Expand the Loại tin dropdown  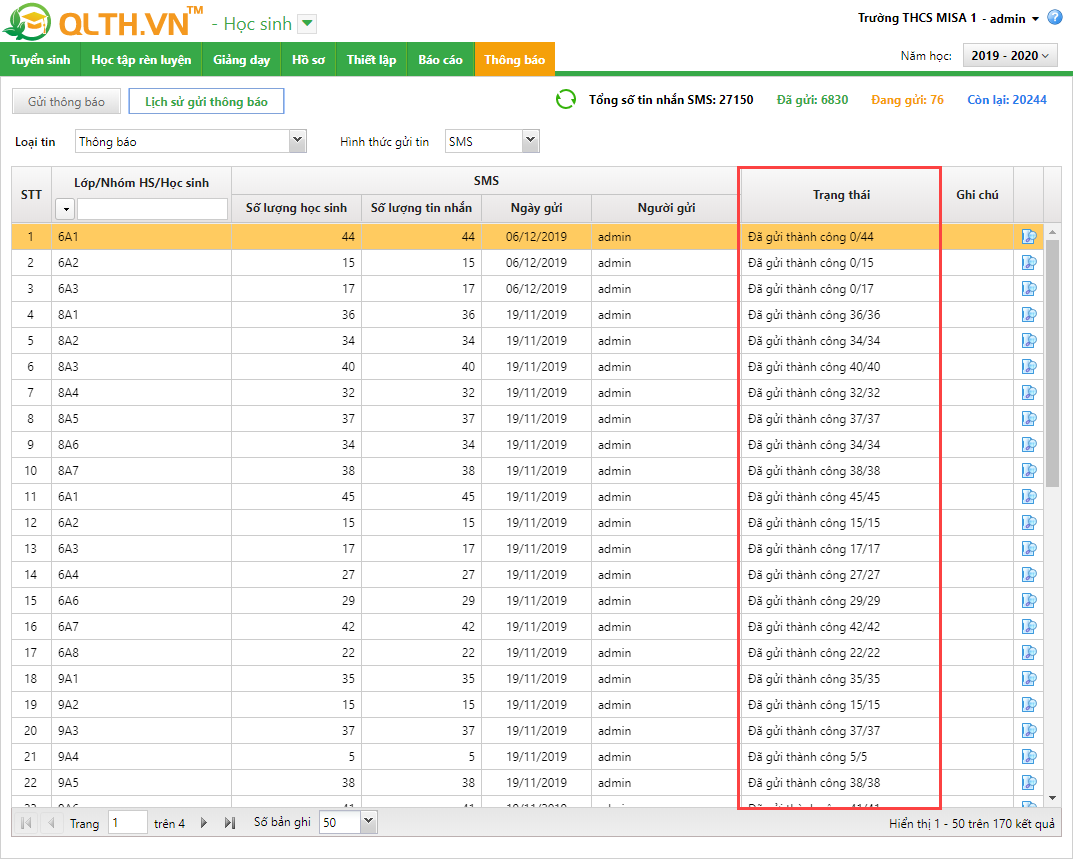297,142
